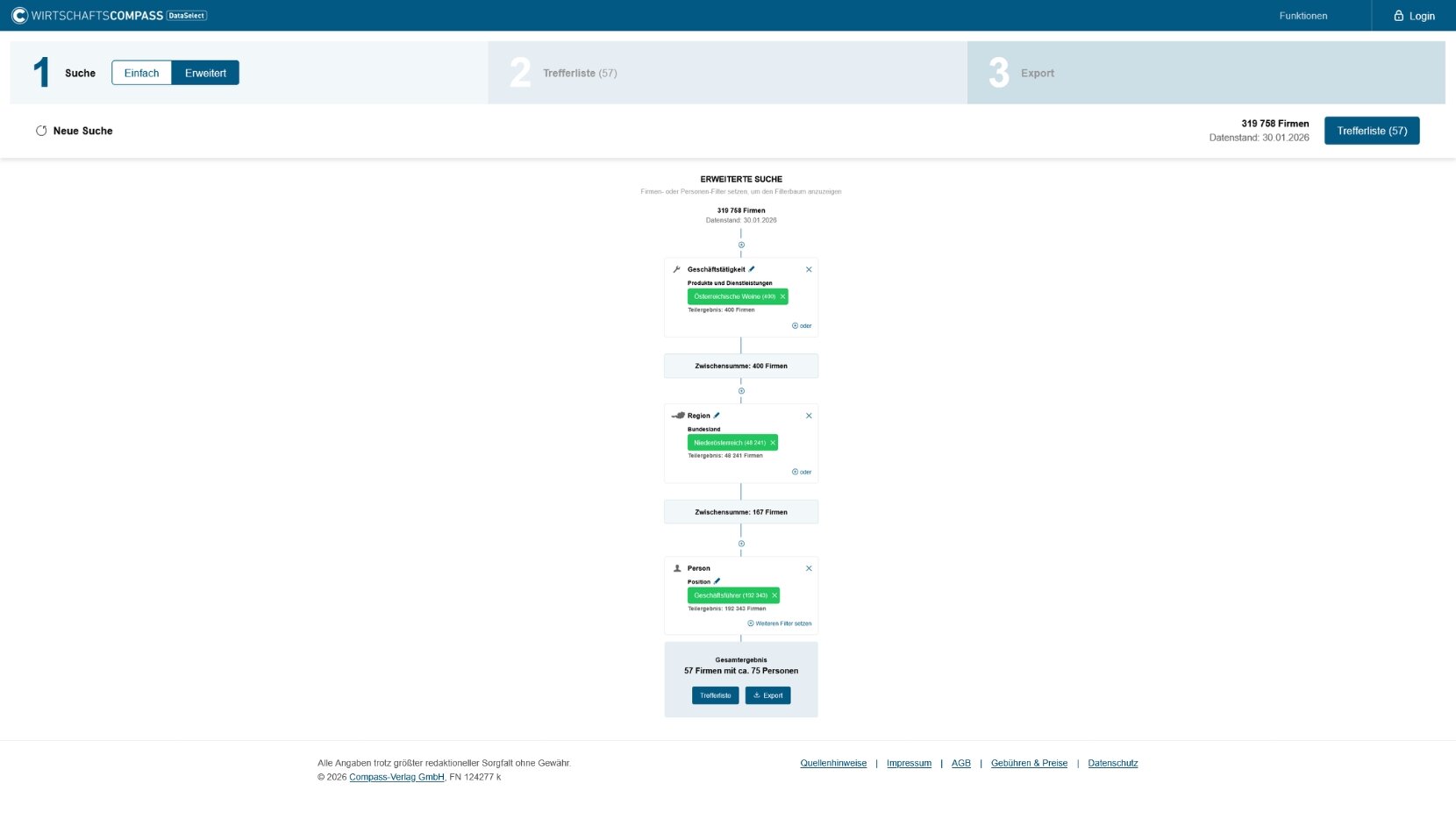The height and width of the screenshot is (819, 1456).
Task: Click 'Weiteren Filter setzen' in Person card
Action: 780,624
